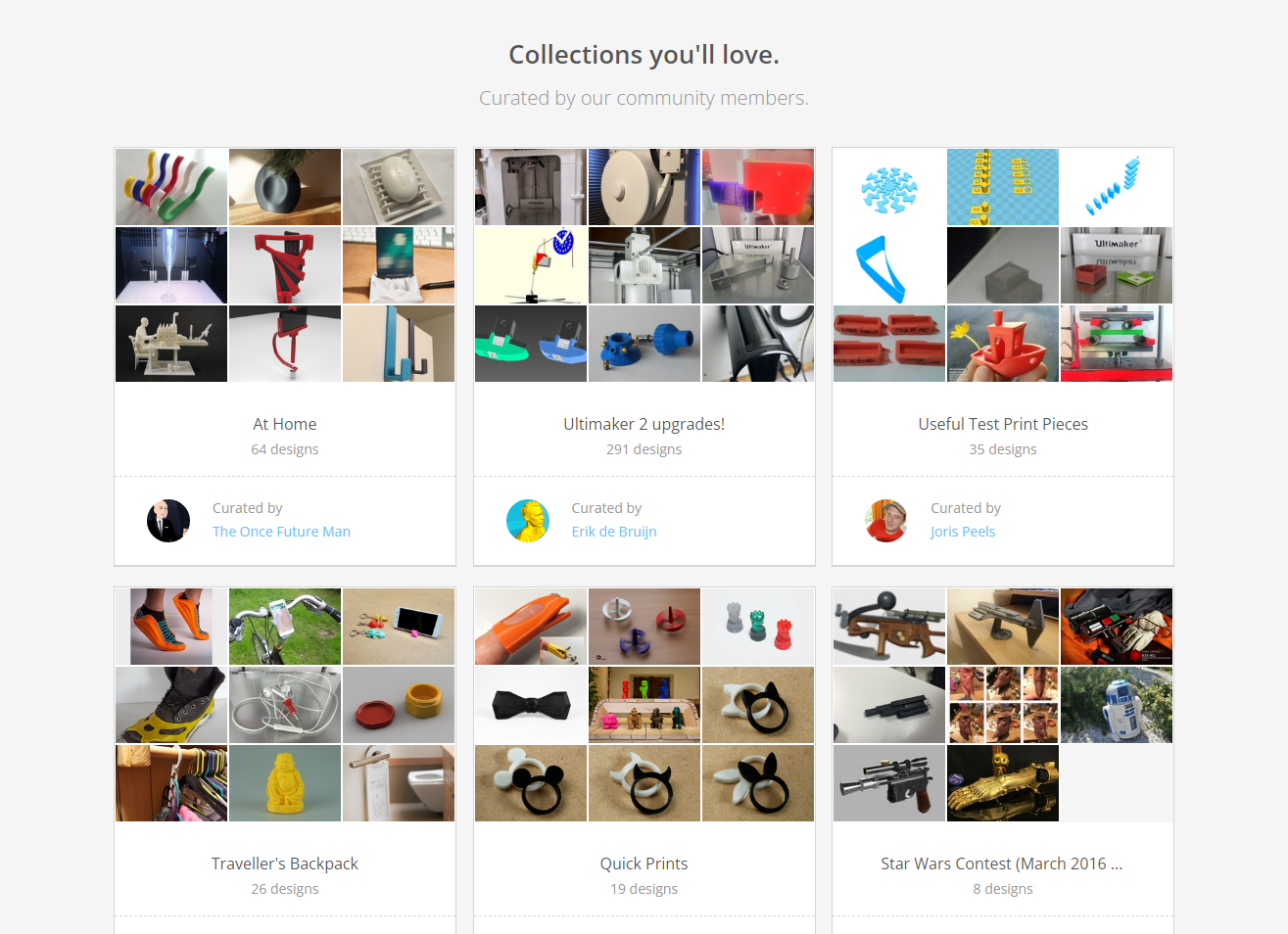Screen dimensions: 1288x934
Task: Open The Once Future Man's avatar
Action: click(x=168, y=521)
